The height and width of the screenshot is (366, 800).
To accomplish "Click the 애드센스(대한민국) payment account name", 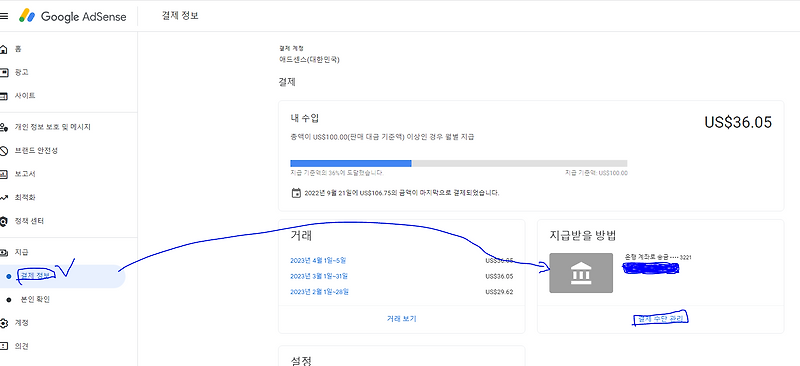I will (309, 60).
